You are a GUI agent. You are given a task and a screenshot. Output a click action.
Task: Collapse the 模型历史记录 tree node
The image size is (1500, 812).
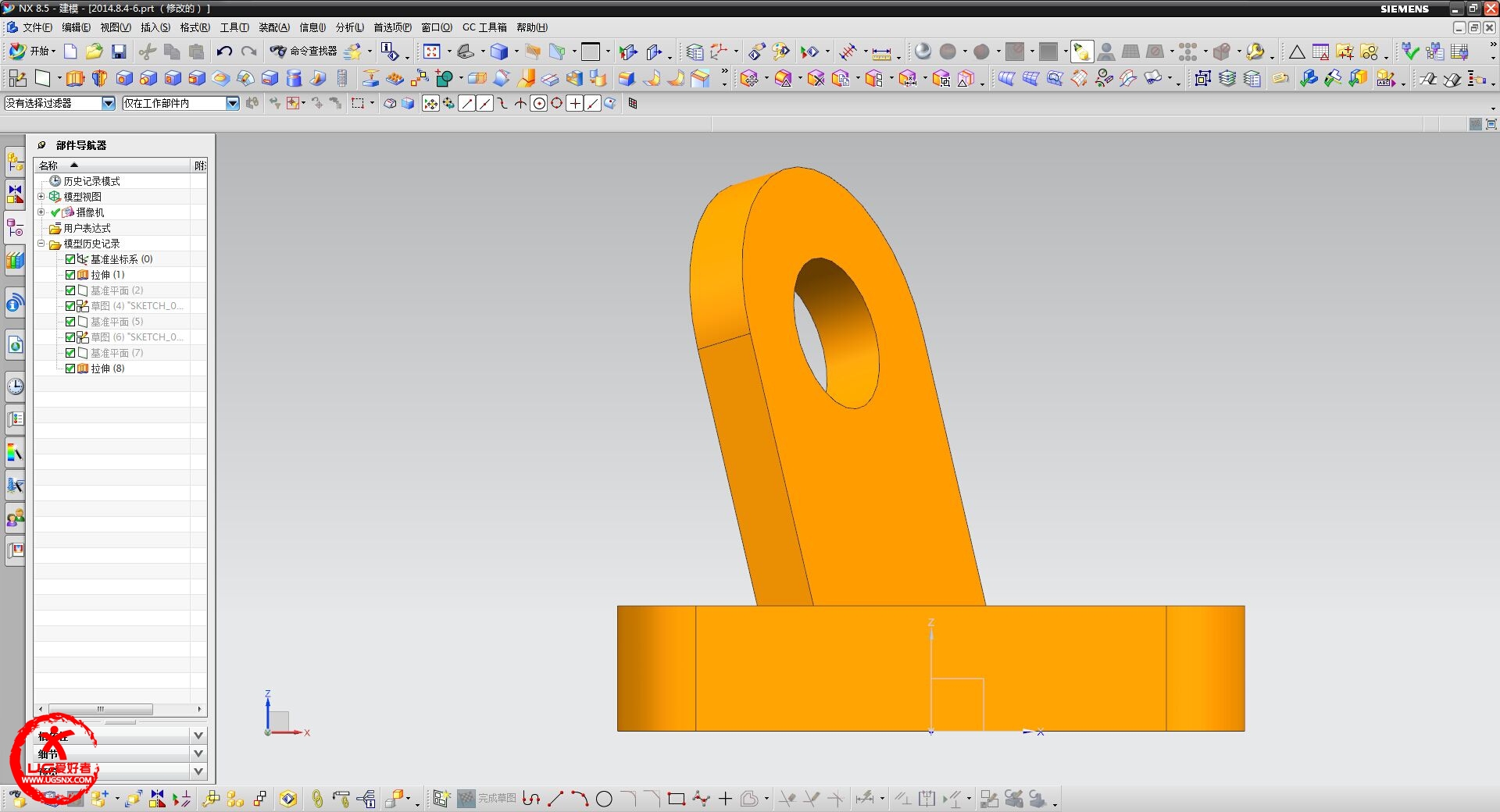[x=41, y=244]
